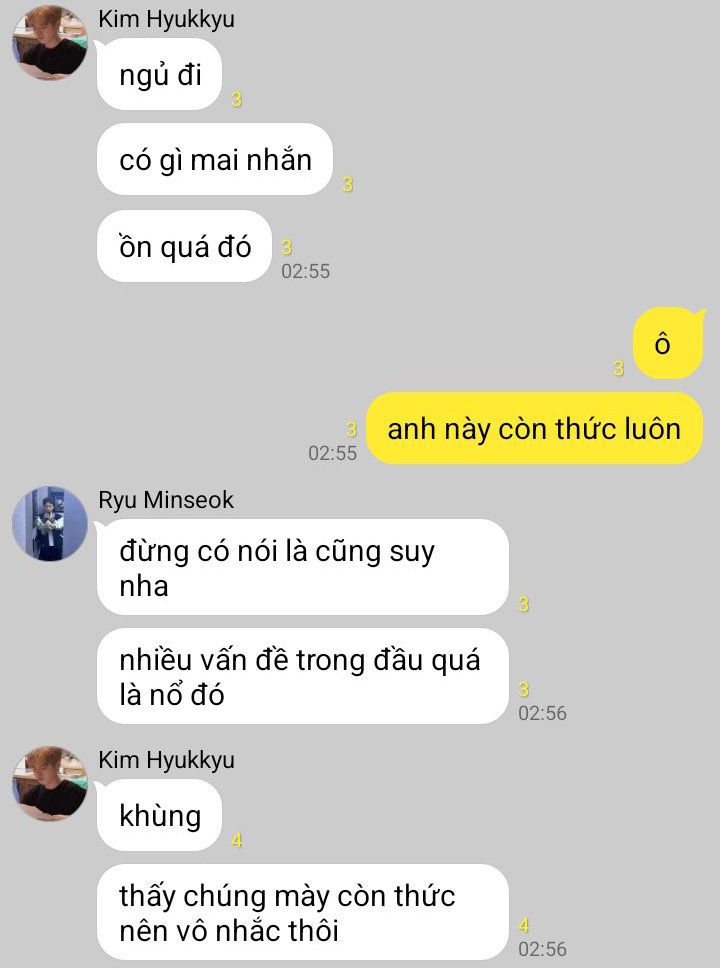Tap the 'nhiều vấn đề trong đầu' message
Screen dimensions: 720x968
tap(303, 676)
